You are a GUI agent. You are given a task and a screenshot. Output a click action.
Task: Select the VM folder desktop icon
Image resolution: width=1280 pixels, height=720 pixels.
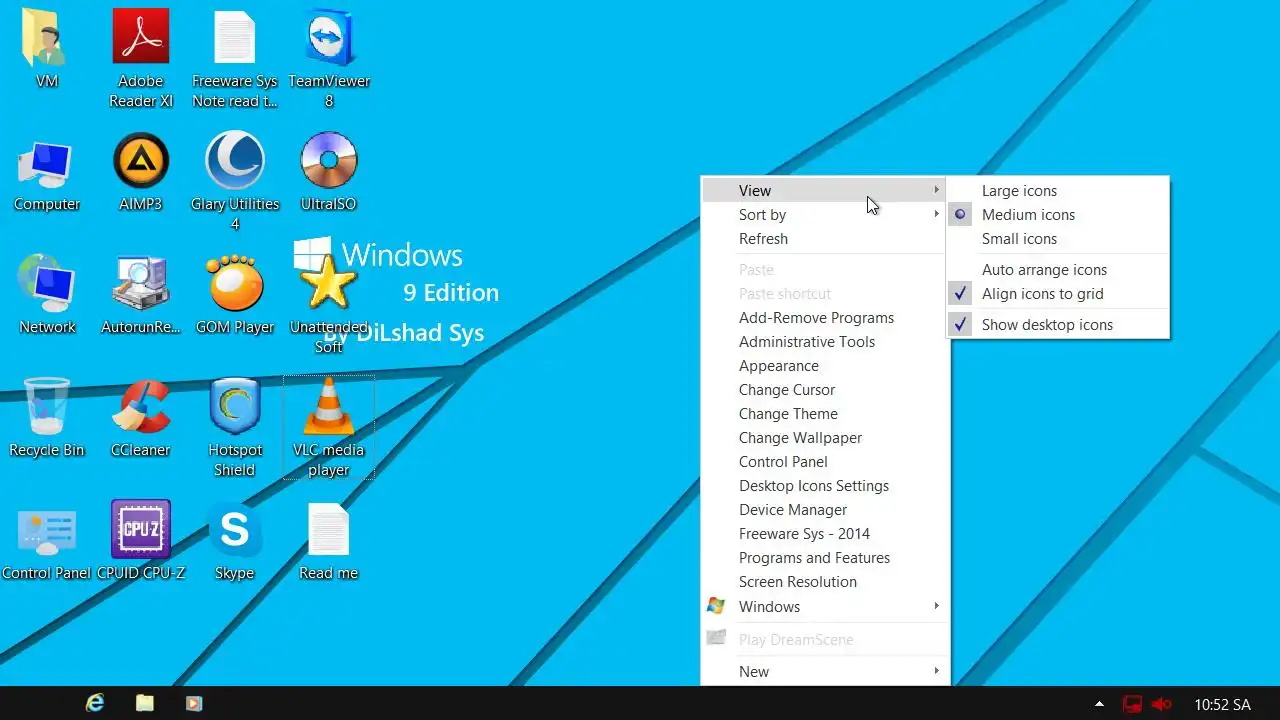(x=46, y=48)
